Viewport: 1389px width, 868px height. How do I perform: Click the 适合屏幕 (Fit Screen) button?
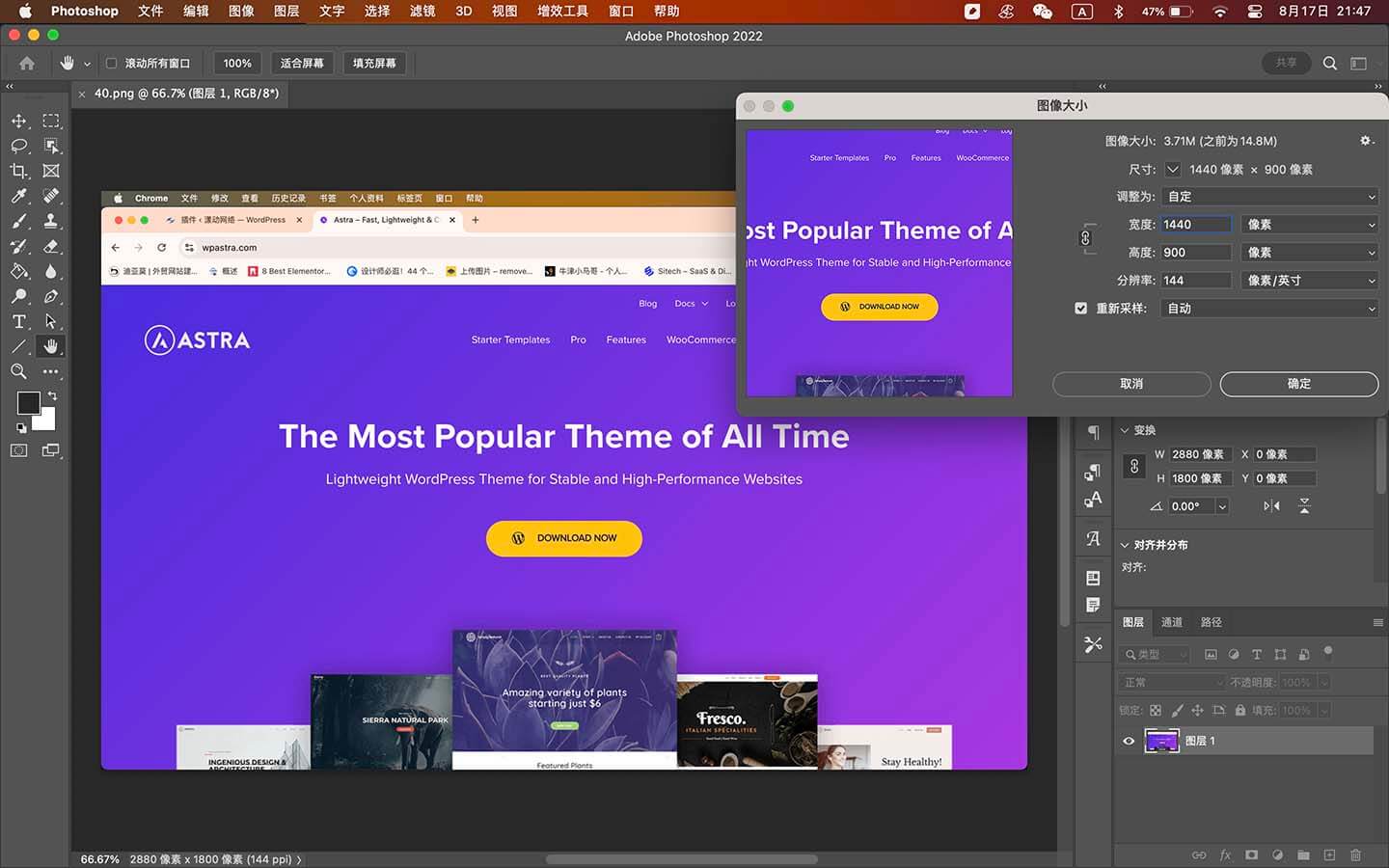(302, 63)
